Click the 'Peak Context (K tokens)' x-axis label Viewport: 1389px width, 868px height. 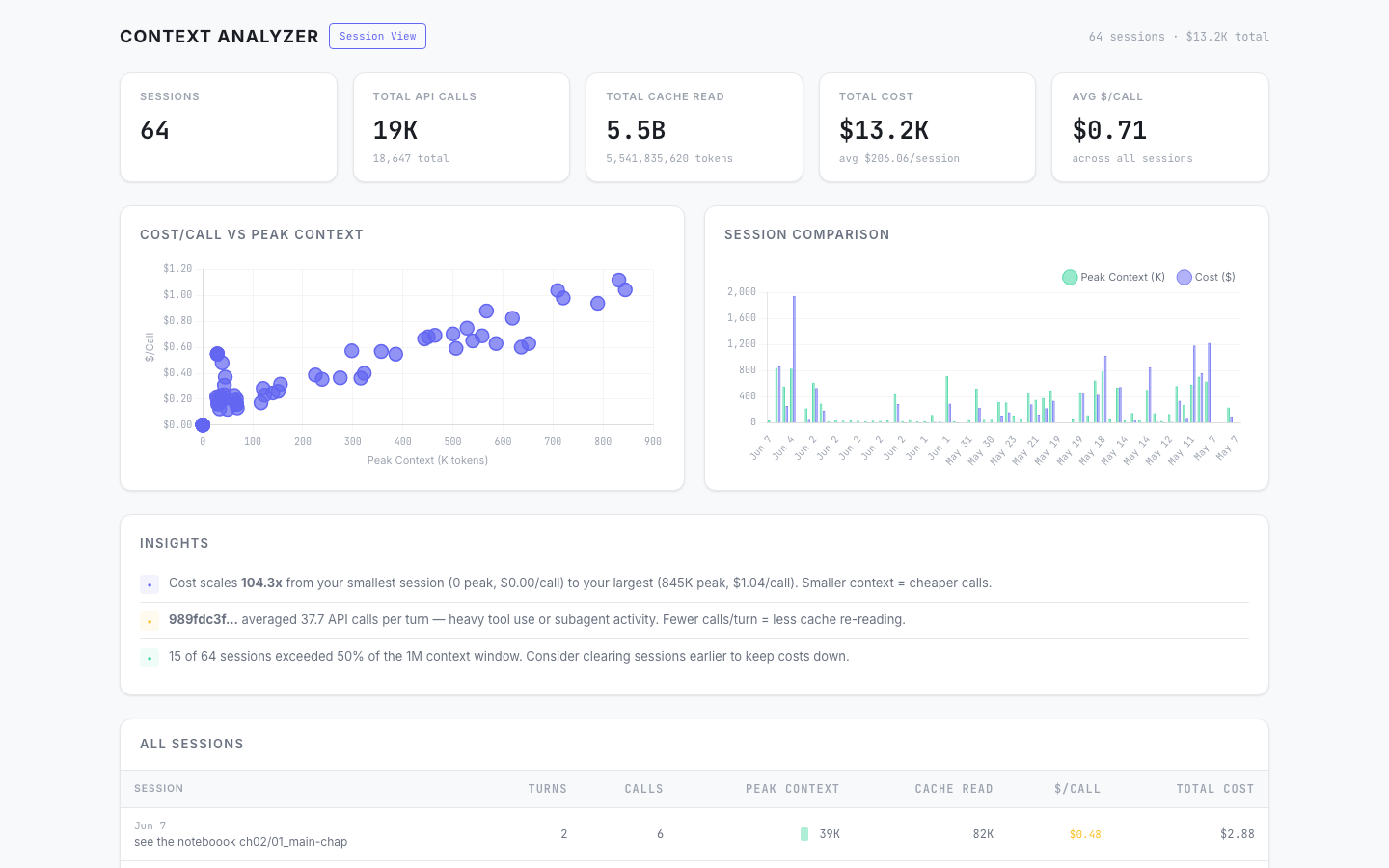coord(427,460)
